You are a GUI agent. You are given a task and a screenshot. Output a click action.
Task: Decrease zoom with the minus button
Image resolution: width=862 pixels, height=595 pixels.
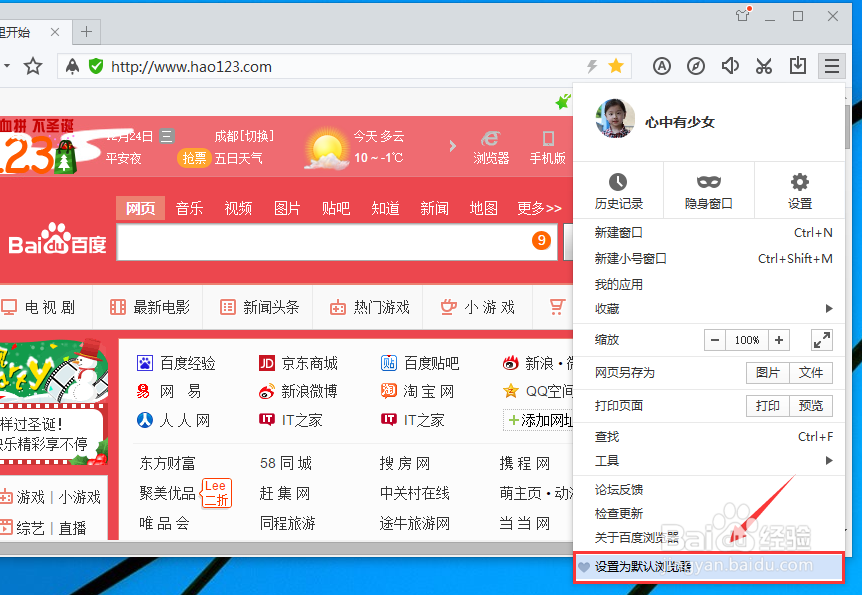pyautogui.click(x=715, y=340)
